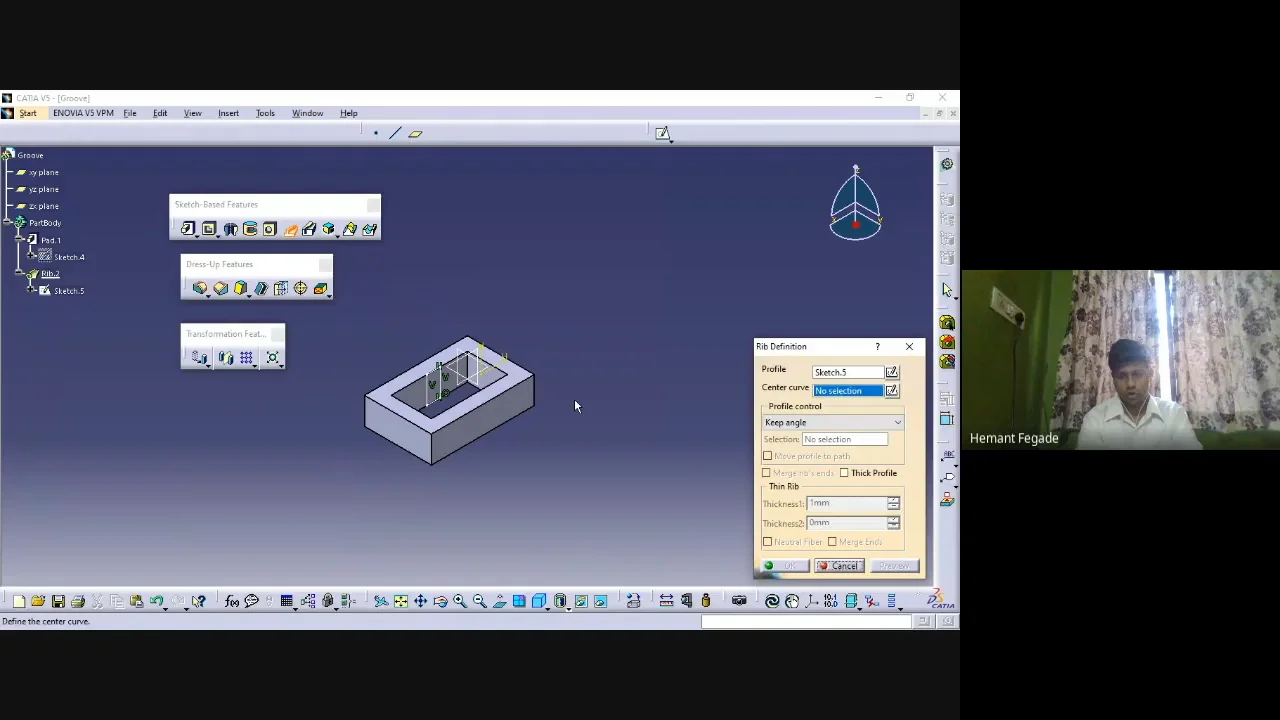Open the File menu
1280x720 pixels.
coord(130,113)
